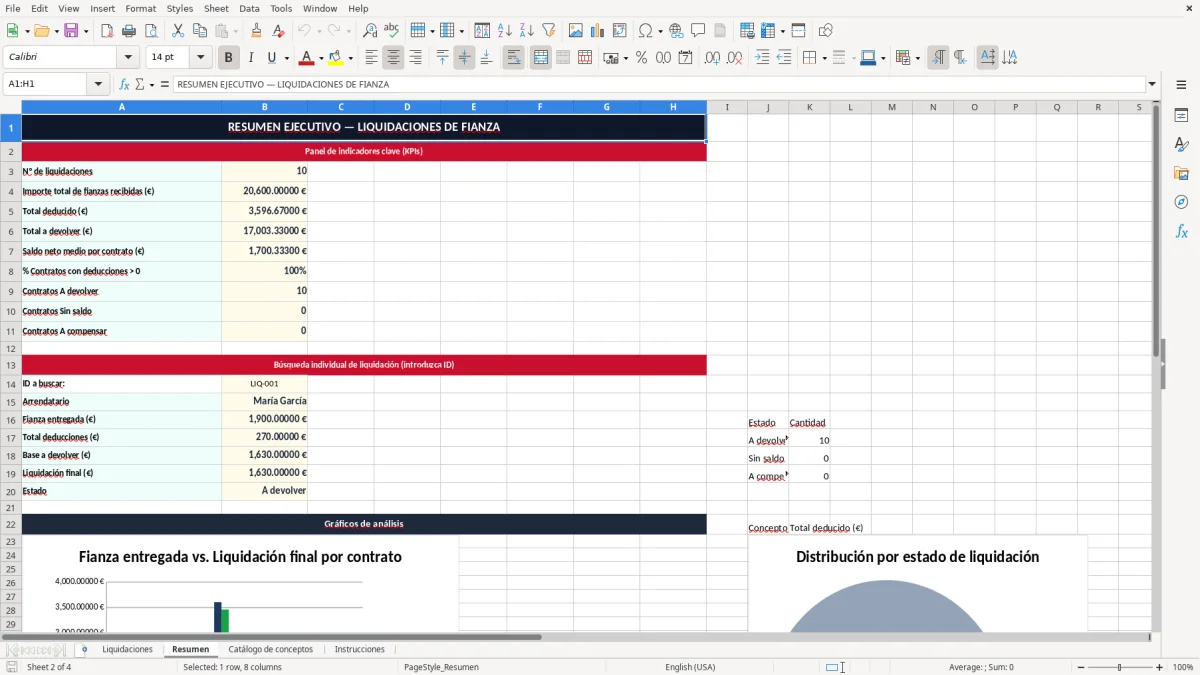
Task: Click the Background Color yellow highlight swatch
Action: [x=336, y=58]
